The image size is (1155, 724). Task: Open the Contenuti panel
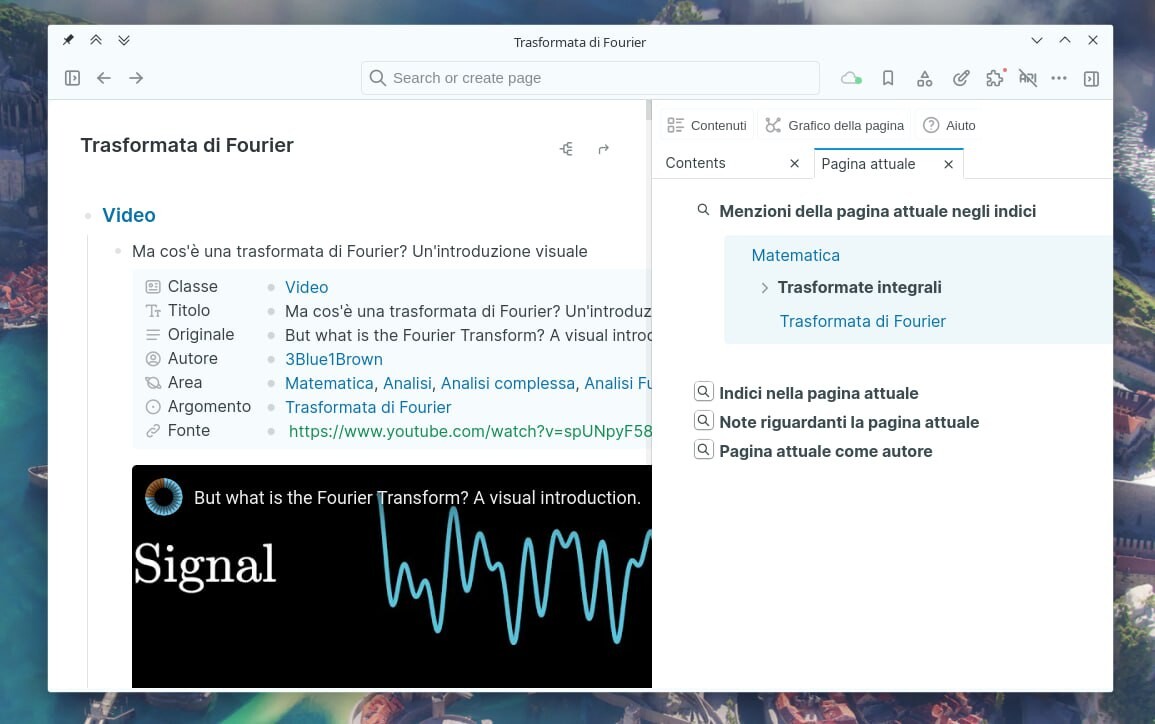coord(707,125)
